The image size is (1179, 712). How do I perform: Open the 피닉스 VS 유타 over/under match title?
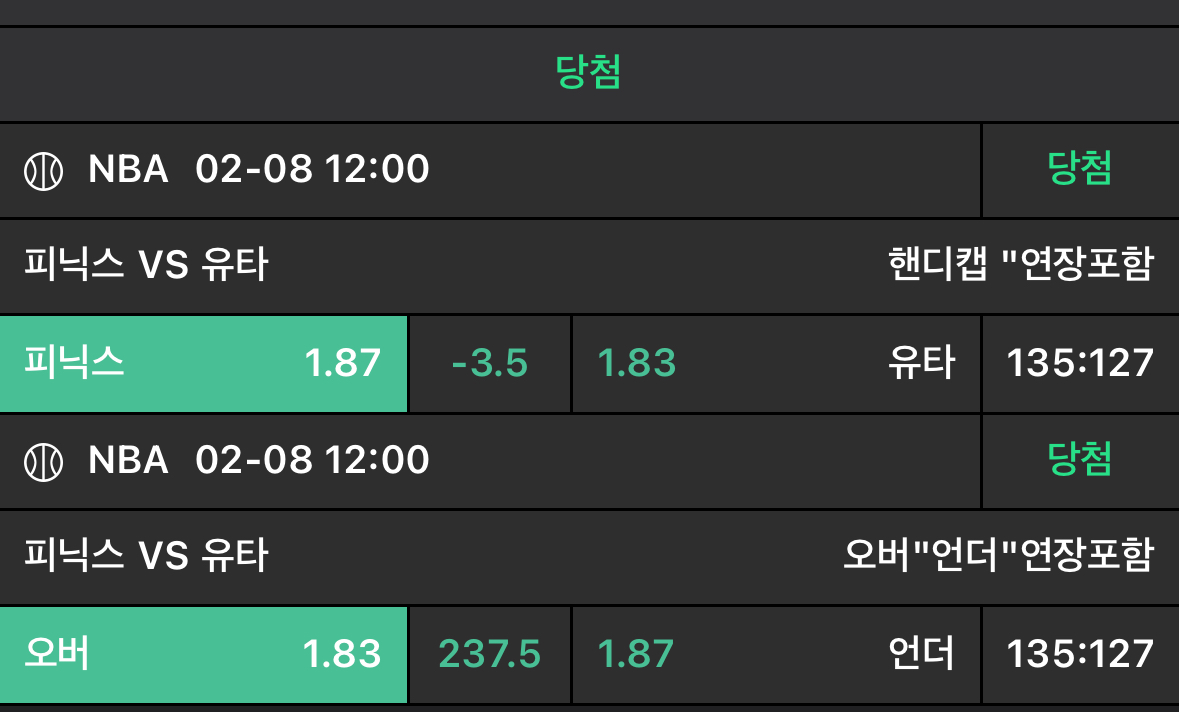pos(146,555)
